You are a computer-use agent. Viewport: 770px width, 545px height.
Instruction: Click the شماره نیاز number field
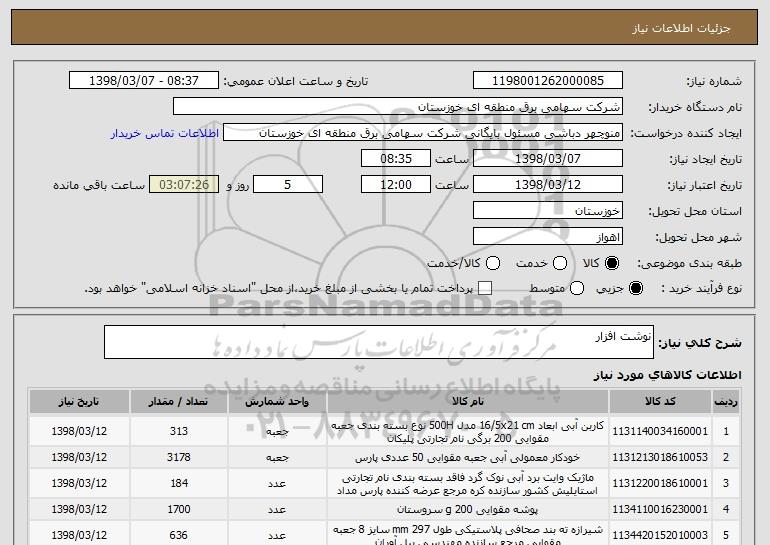coord(548,81)
